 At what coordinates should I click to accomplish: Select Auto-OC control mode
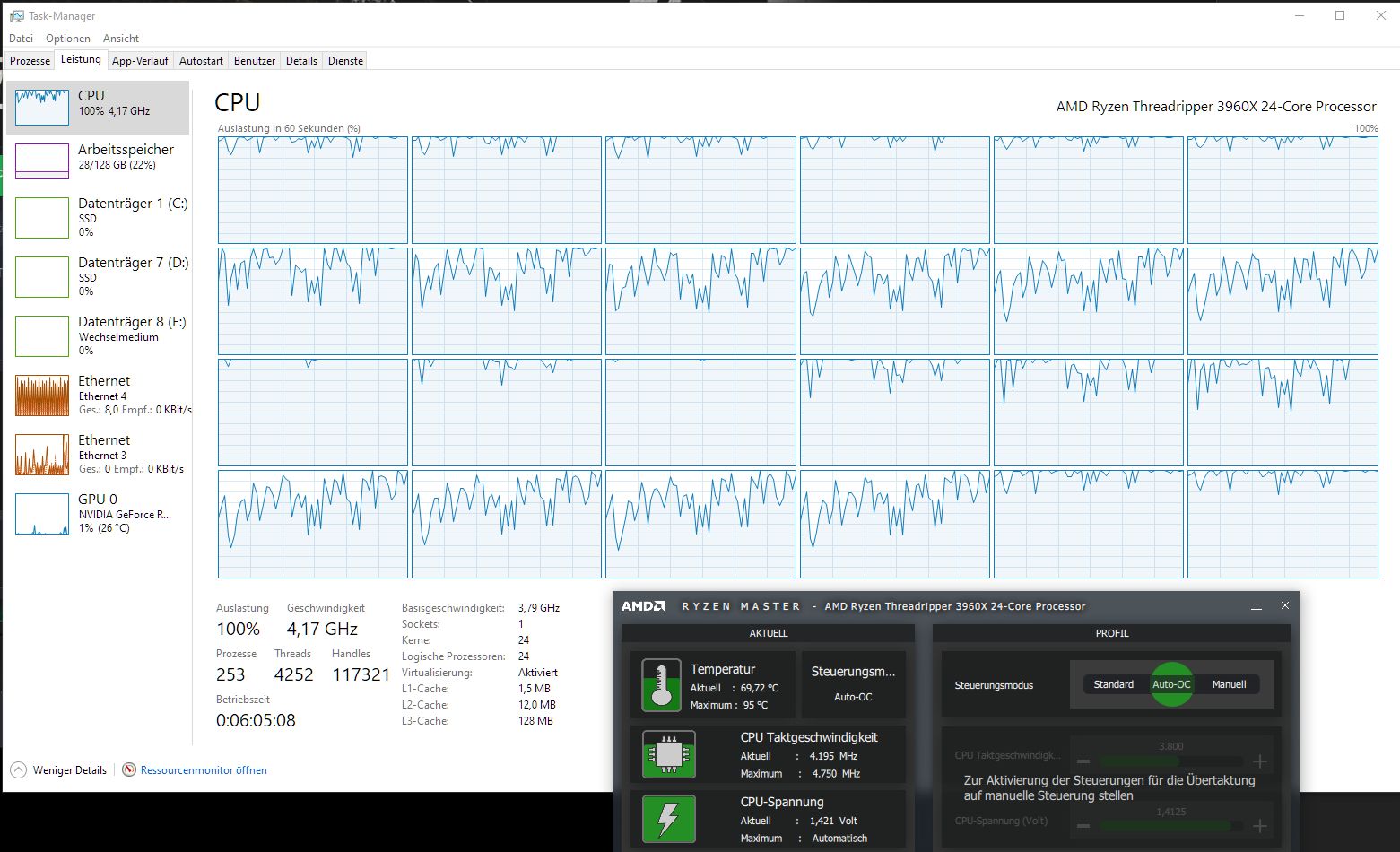pyautogui.click(x=1171, y=684)
